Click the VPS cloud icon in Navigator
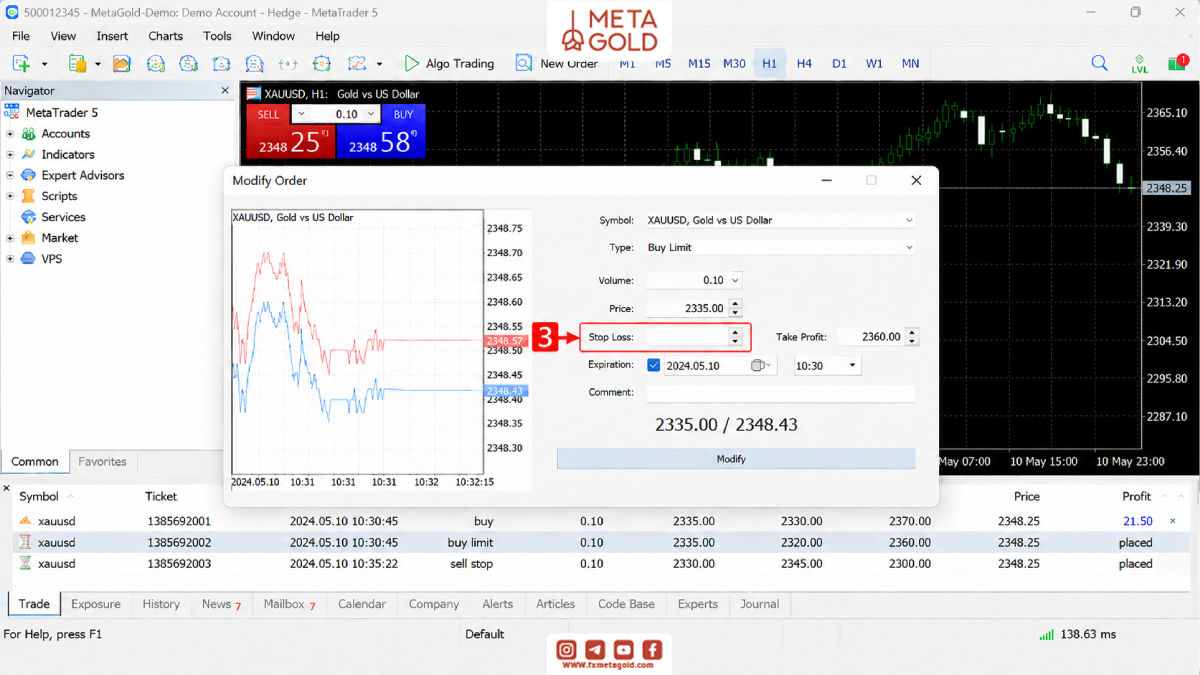This screenshot has height=675, width=1200. [28, 259]
